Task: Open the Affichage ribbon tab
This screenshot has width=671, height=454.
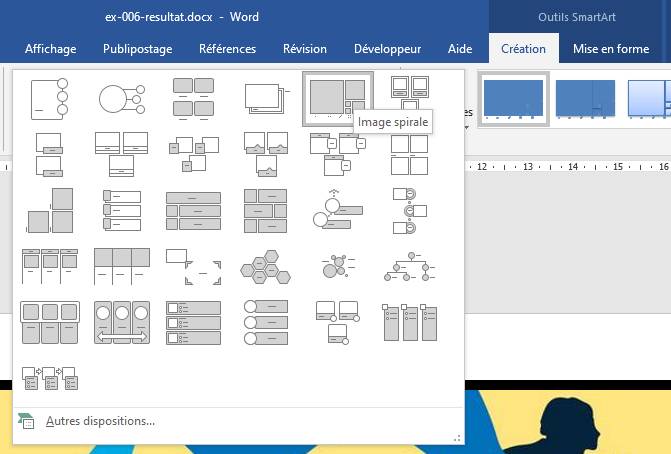Action: (x=51, y=49)
